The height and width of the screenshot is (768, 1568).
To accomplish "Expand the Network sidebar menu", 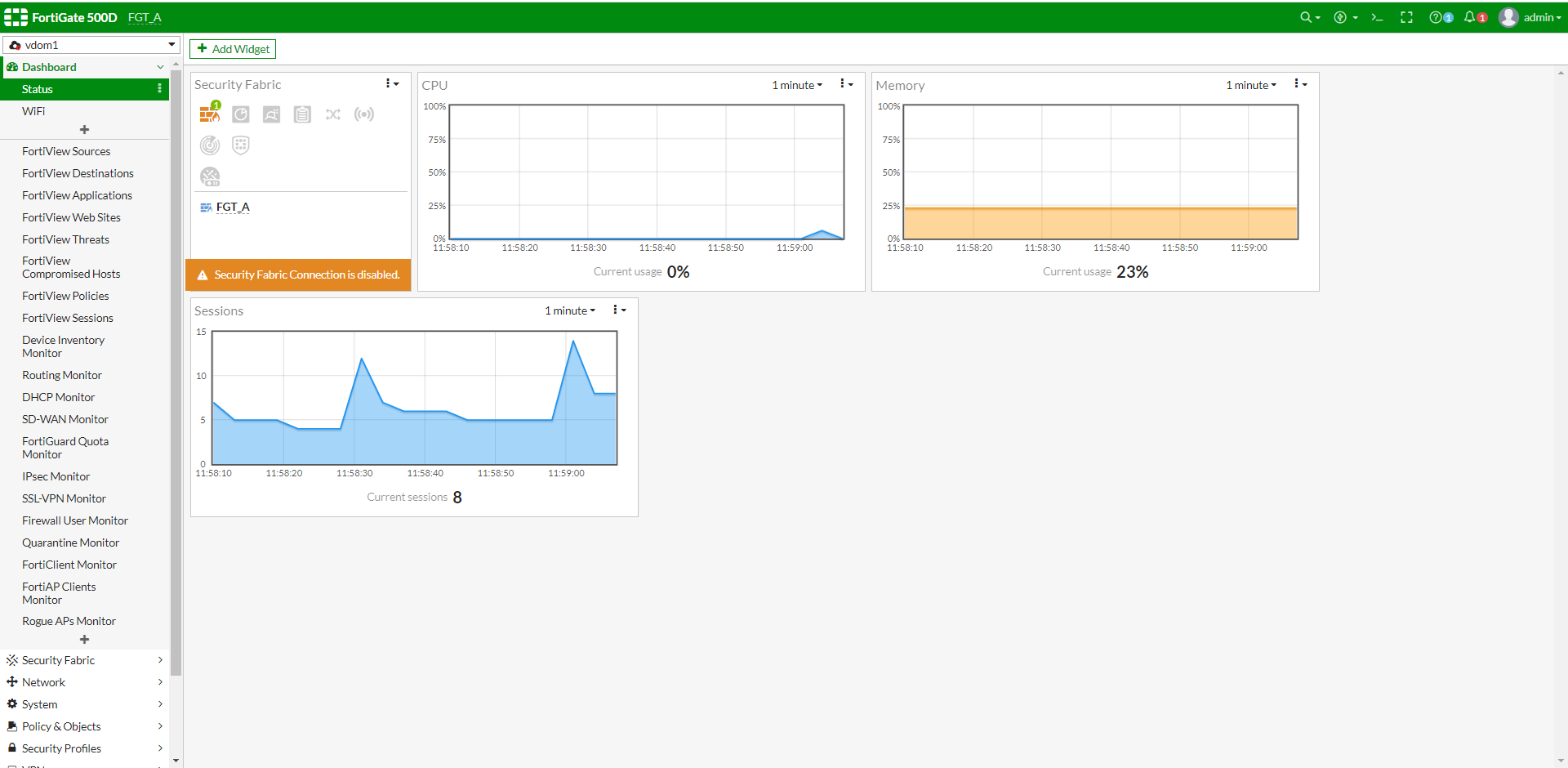I will coord(85,682).
